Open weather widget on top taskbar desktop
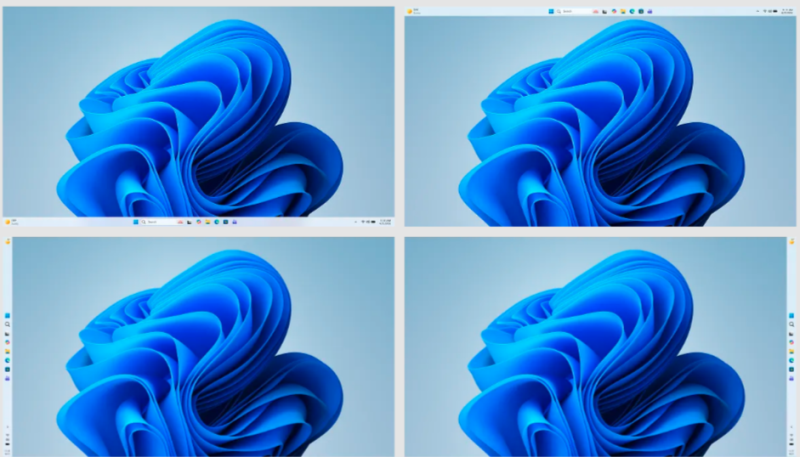This screenshot has height=457, width=800. 414,11
